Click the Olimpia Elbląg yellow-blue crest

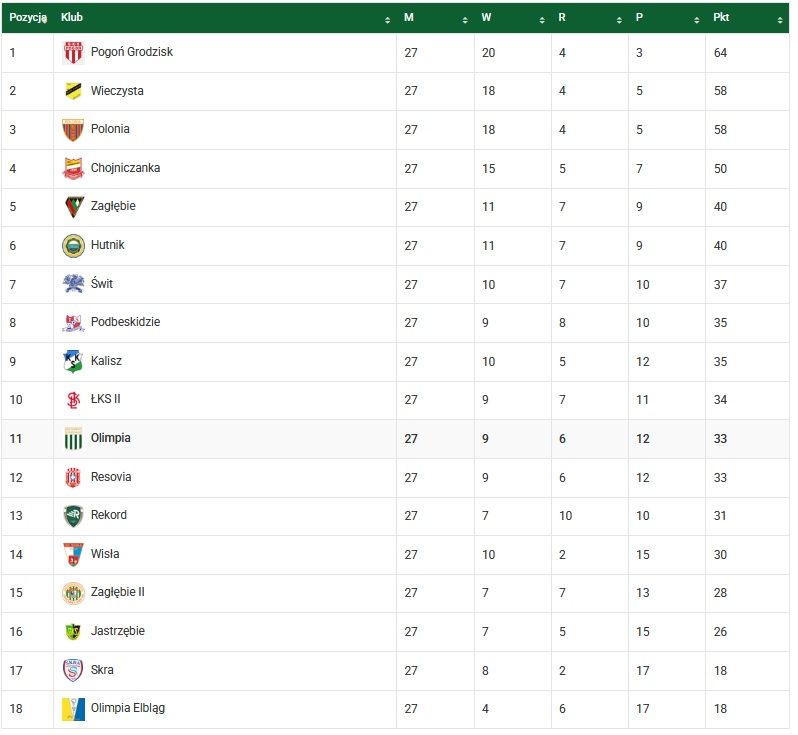(x=73, y=710)
